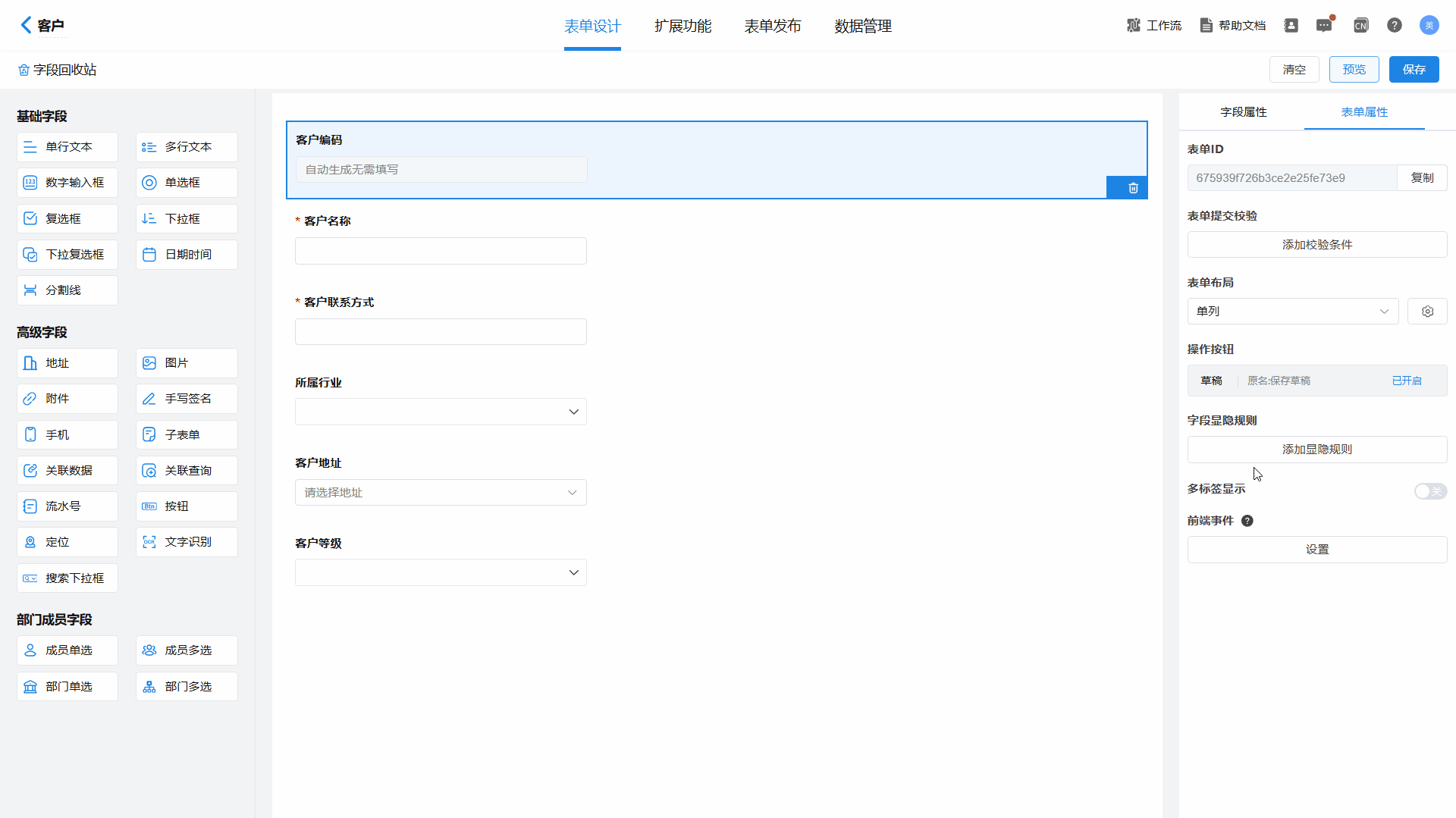Screen dimensions: 1456x818
Task: Click the 表单ID value field
Action: 1292,178
